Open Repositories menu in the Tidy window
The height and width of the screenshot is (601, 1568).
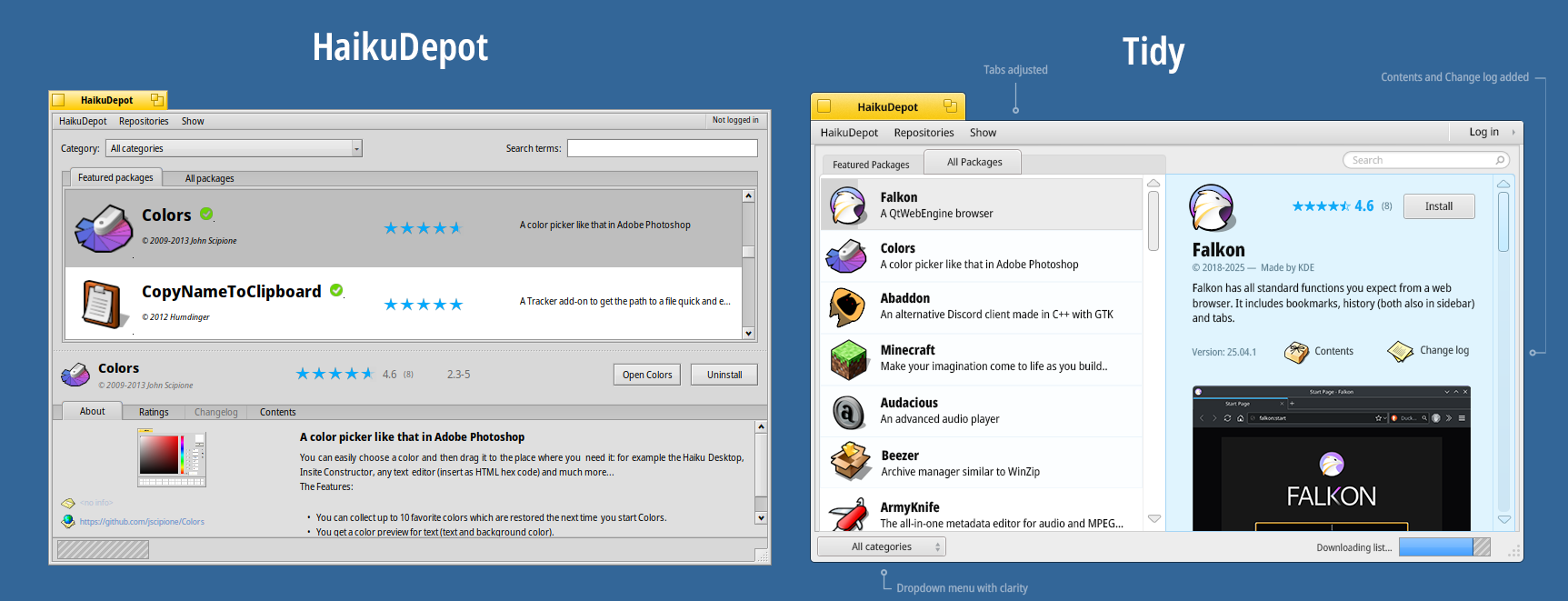coord(924,133)
